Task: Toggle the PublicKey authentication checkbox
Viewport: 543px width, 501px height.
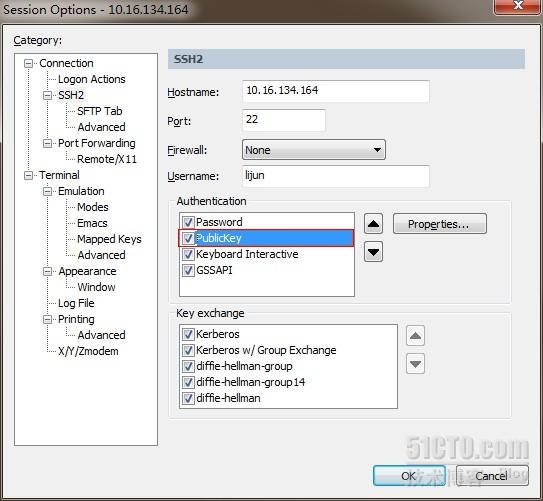Action: [x=188, y=238]
